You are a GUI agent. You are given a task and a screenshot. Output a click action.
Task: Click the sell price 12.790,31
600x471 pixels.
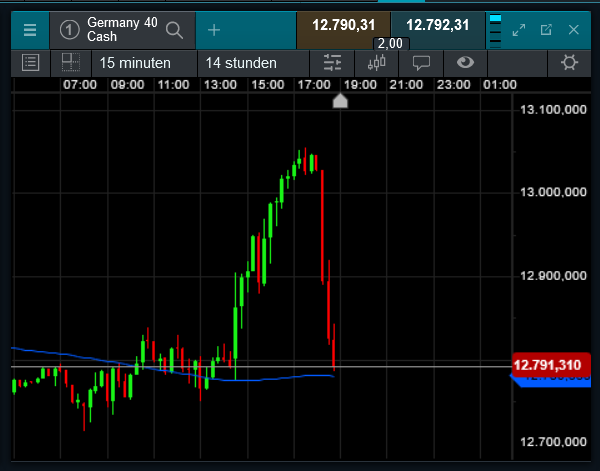344,26
